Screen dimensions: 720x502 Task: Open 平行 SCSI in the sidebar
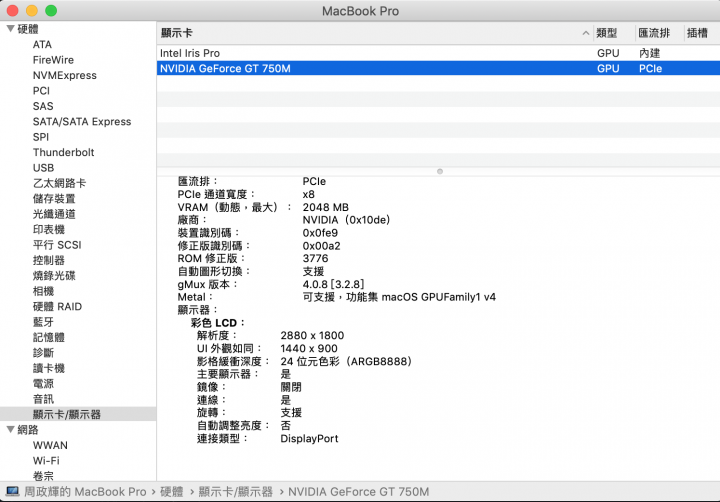tap(57, 245)
